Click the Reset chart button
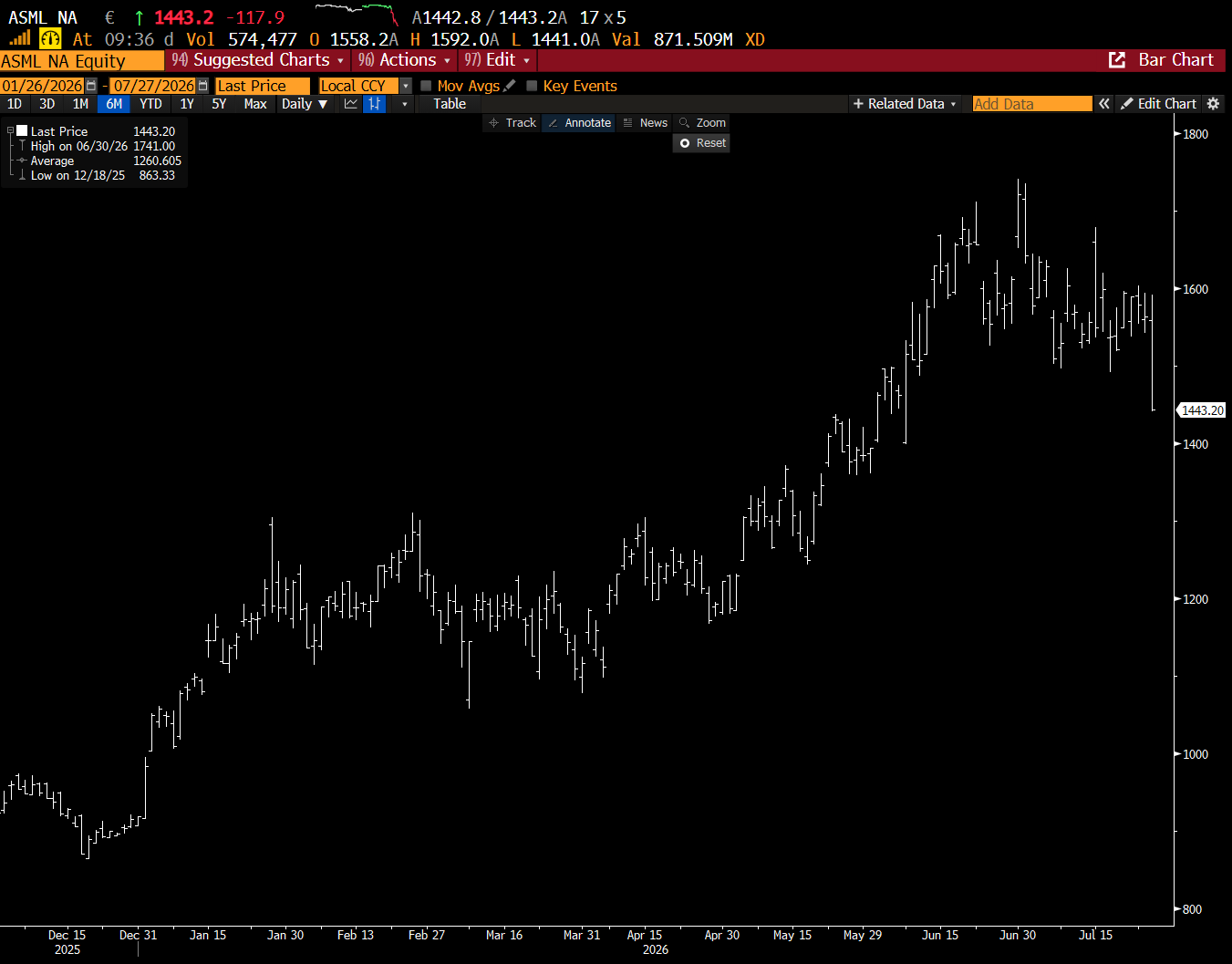This screenshot has width=1232, height=964. tap(701, 143)
